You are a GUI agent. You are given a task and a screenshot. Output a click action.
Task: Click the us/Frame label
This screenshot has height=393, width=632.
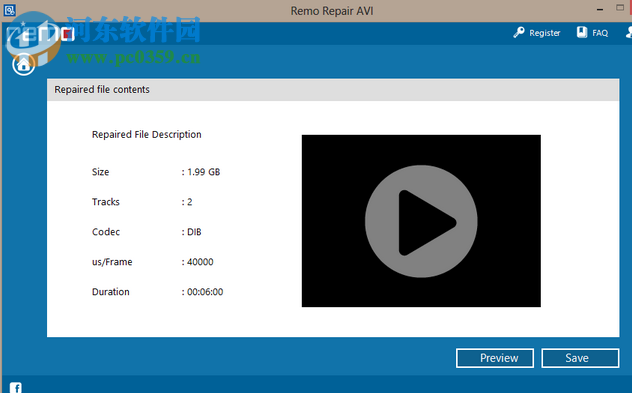click(112, 262)
